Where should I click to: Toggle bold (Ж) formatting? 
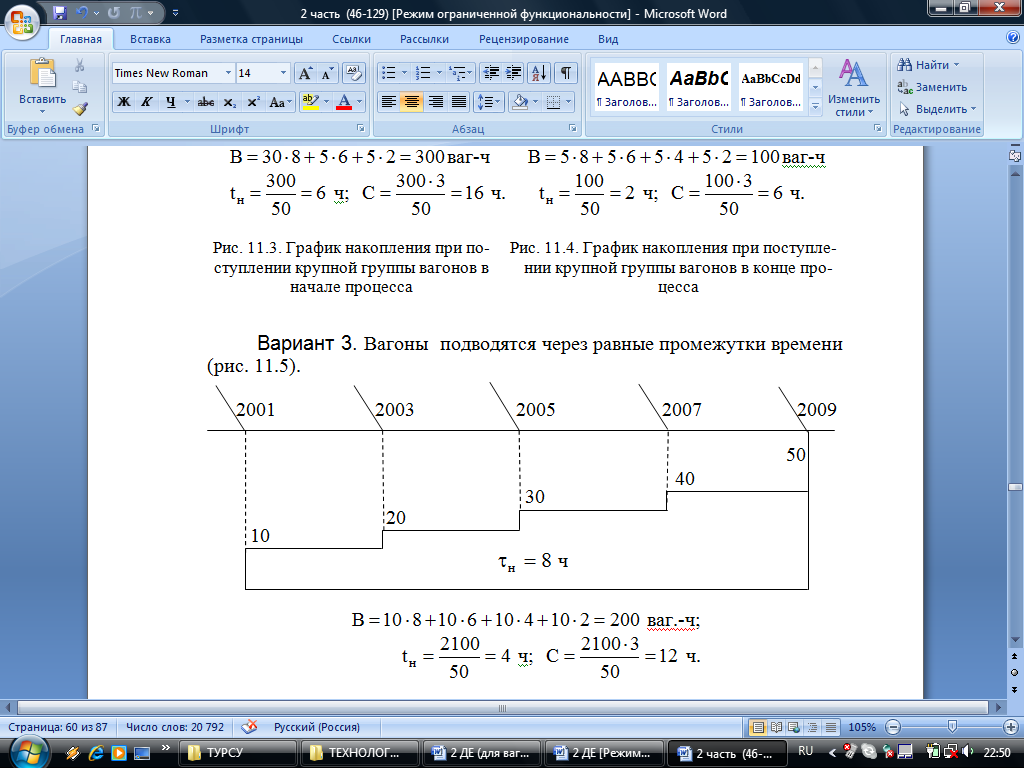click(x=123, y=102)
